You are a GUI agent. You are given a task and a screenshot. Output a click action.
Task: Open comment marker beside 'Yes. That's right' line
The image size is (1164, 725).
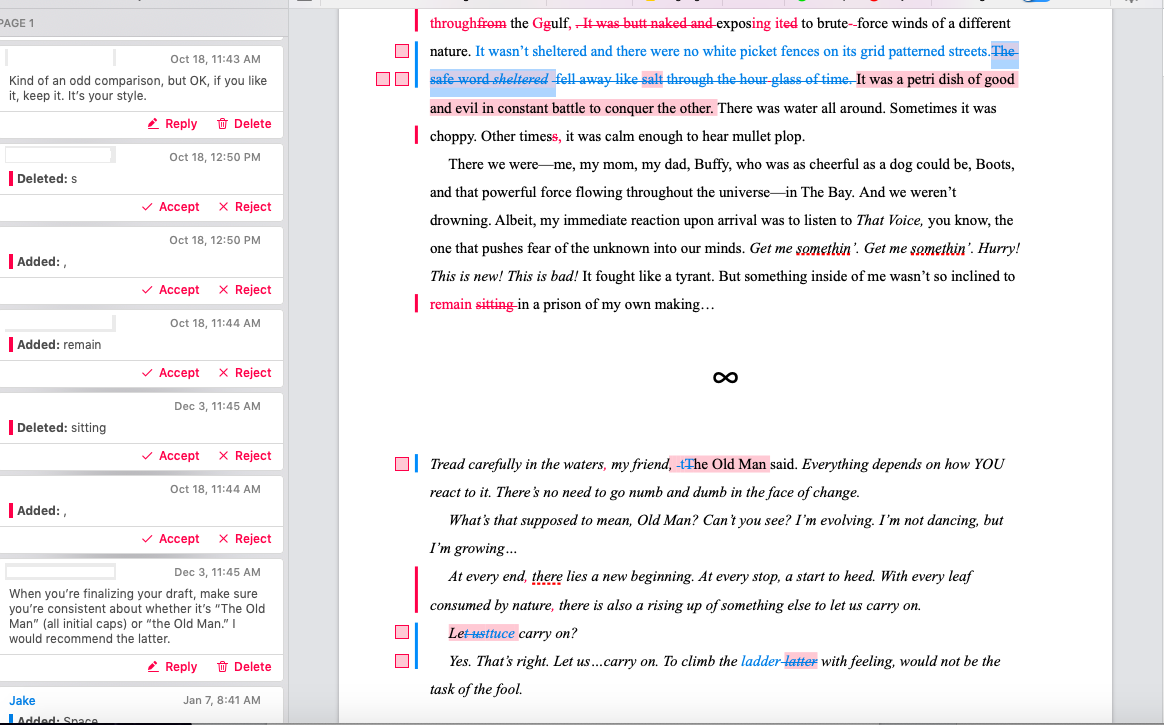tap(402, 661)
